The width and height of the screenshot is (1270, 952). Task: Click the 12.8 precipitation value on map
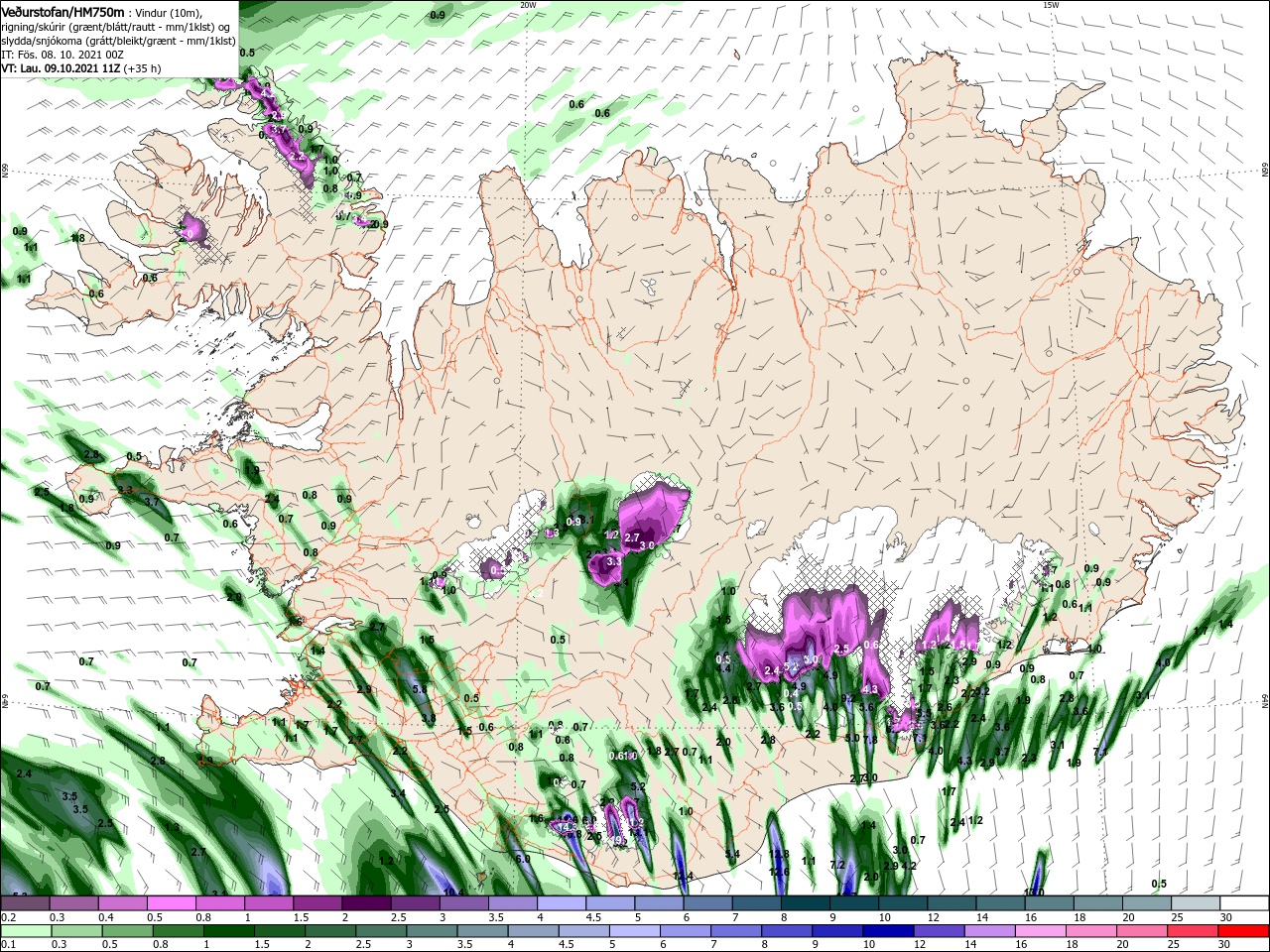pos(779,855)
